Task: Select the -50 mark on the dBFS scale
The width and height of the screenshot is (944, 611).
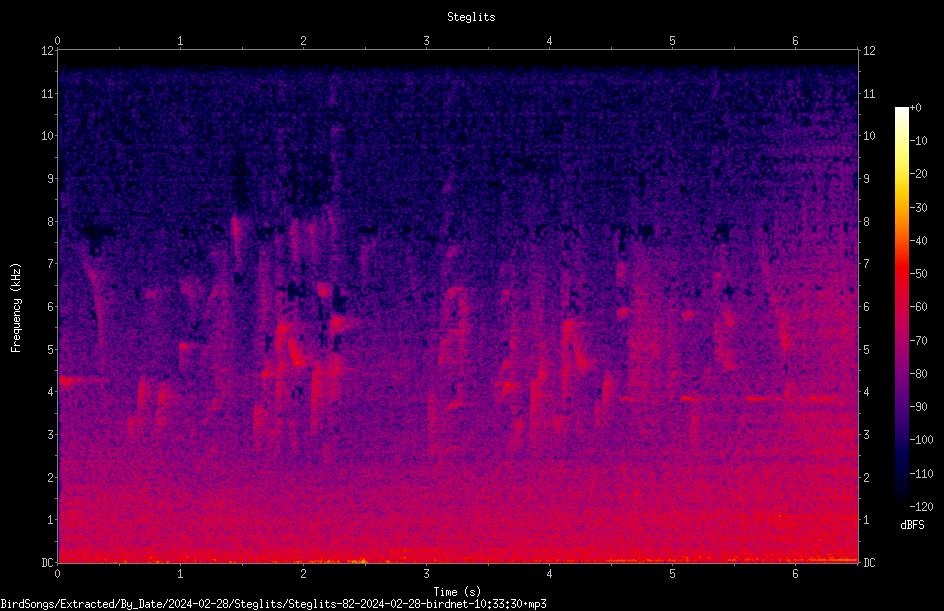Action: [919, 273]
